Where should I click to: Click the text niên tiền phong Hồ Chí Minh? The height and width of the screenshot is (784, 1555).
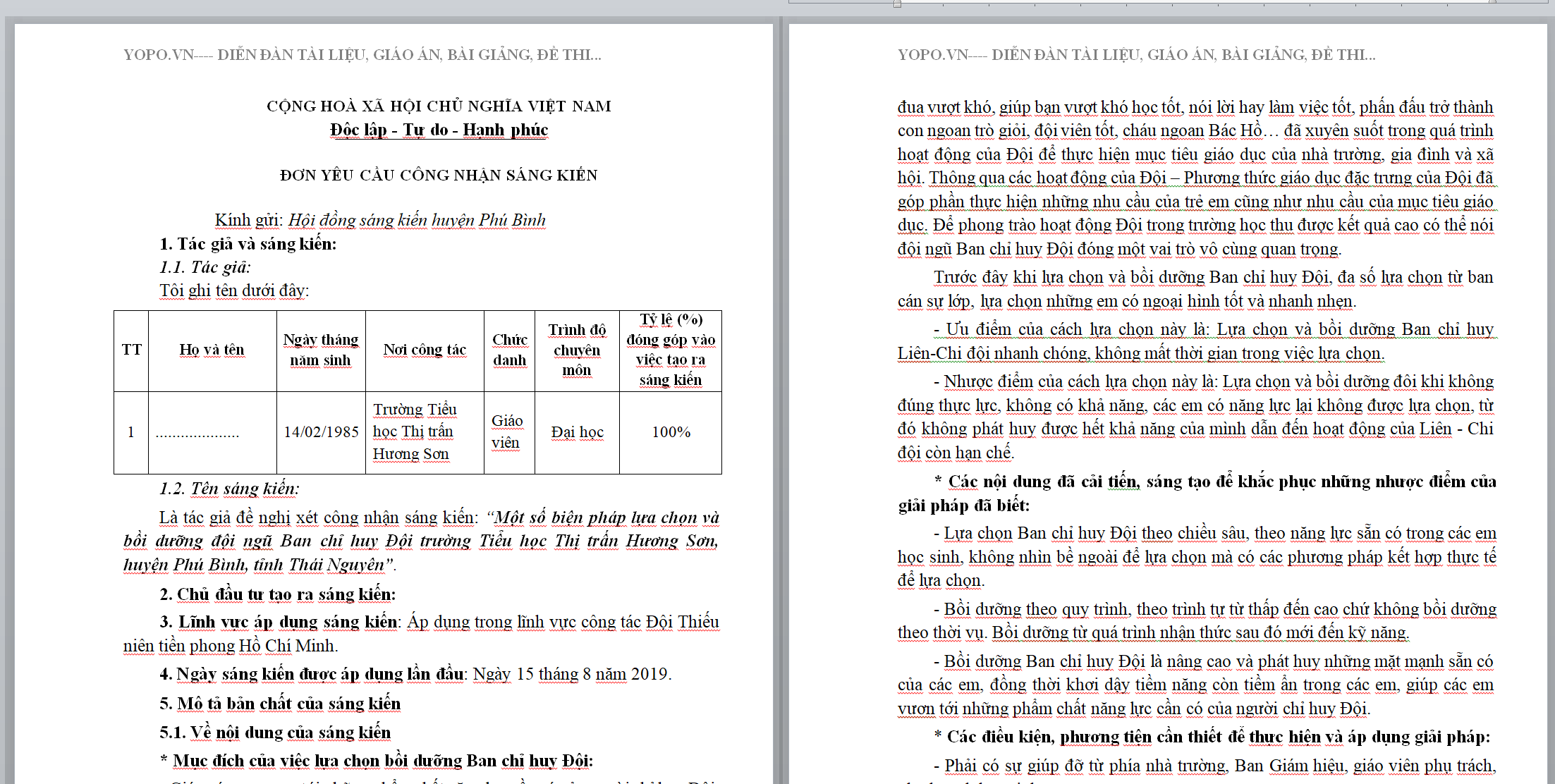[x=231, y=646]
